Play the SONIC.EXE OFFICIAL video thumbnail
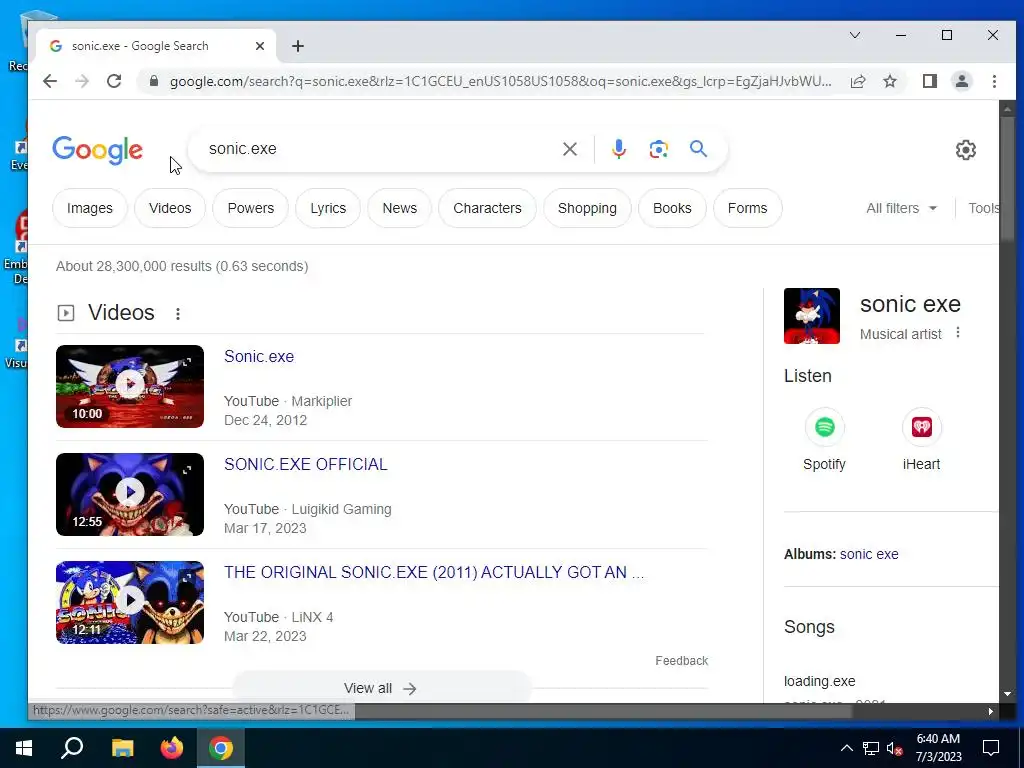Viewport: 1024px width, 768px height. click(x=130, y=494)
